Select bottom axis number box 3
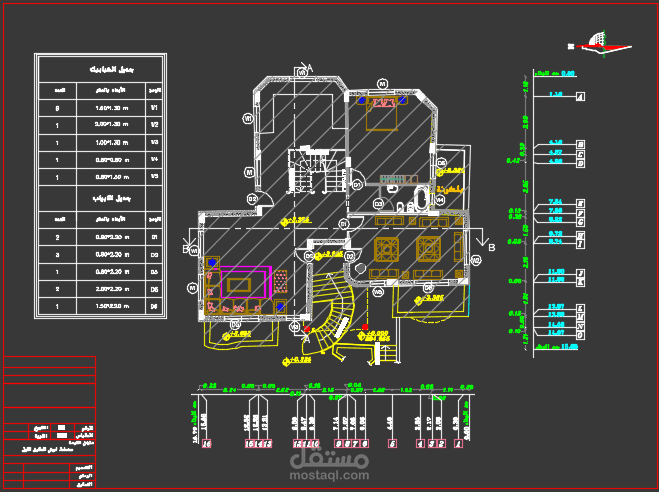 432,444
